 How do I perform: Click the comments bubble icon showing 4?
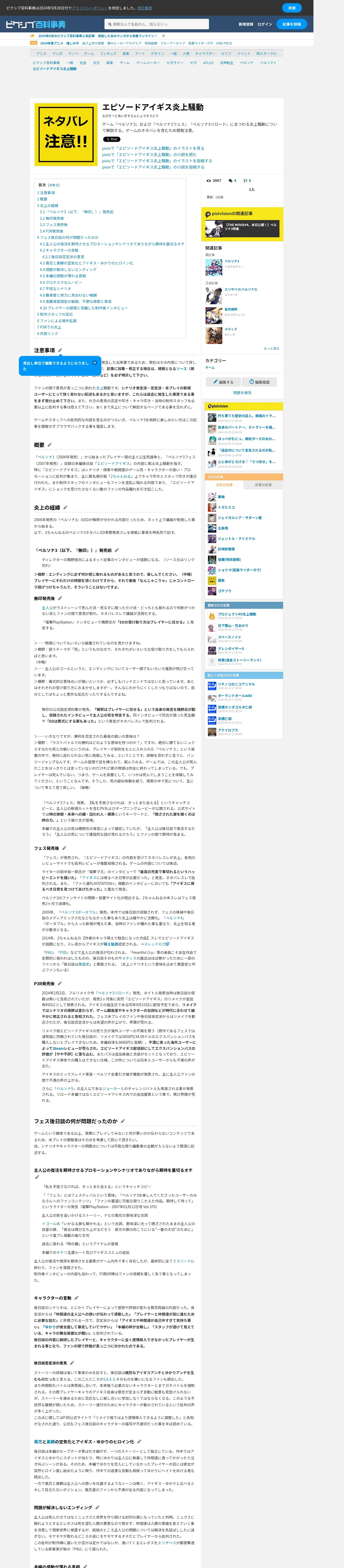click(x=230, y=181)
